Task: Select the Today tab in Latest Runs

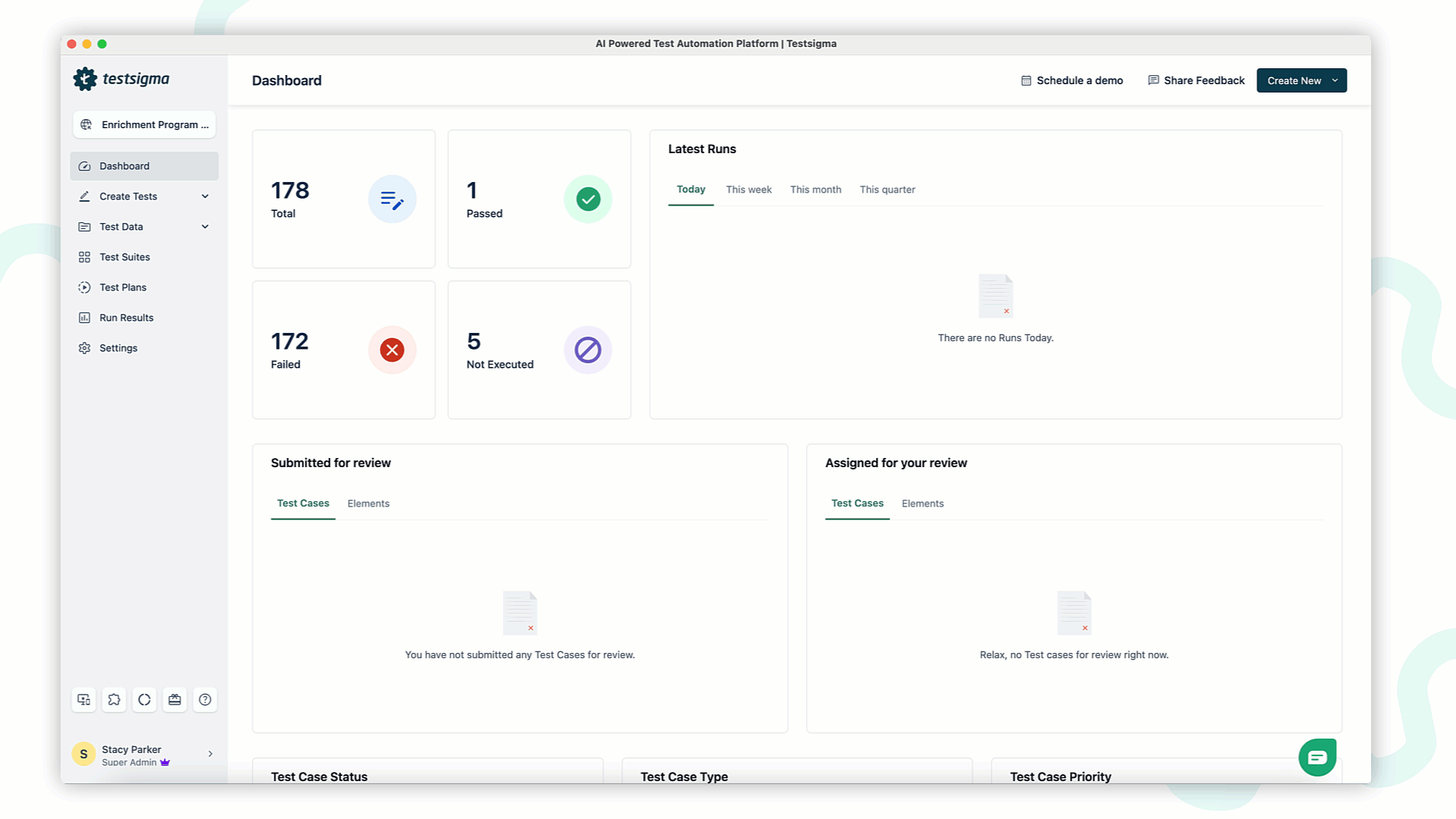Action: tap(691, 190)
